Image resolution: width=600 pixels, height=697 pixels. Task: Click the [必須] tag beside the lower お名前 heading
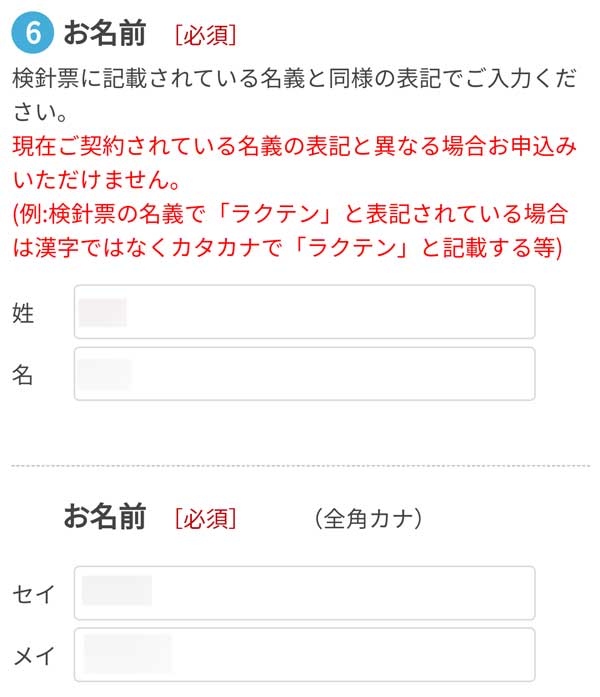(205, 518)
